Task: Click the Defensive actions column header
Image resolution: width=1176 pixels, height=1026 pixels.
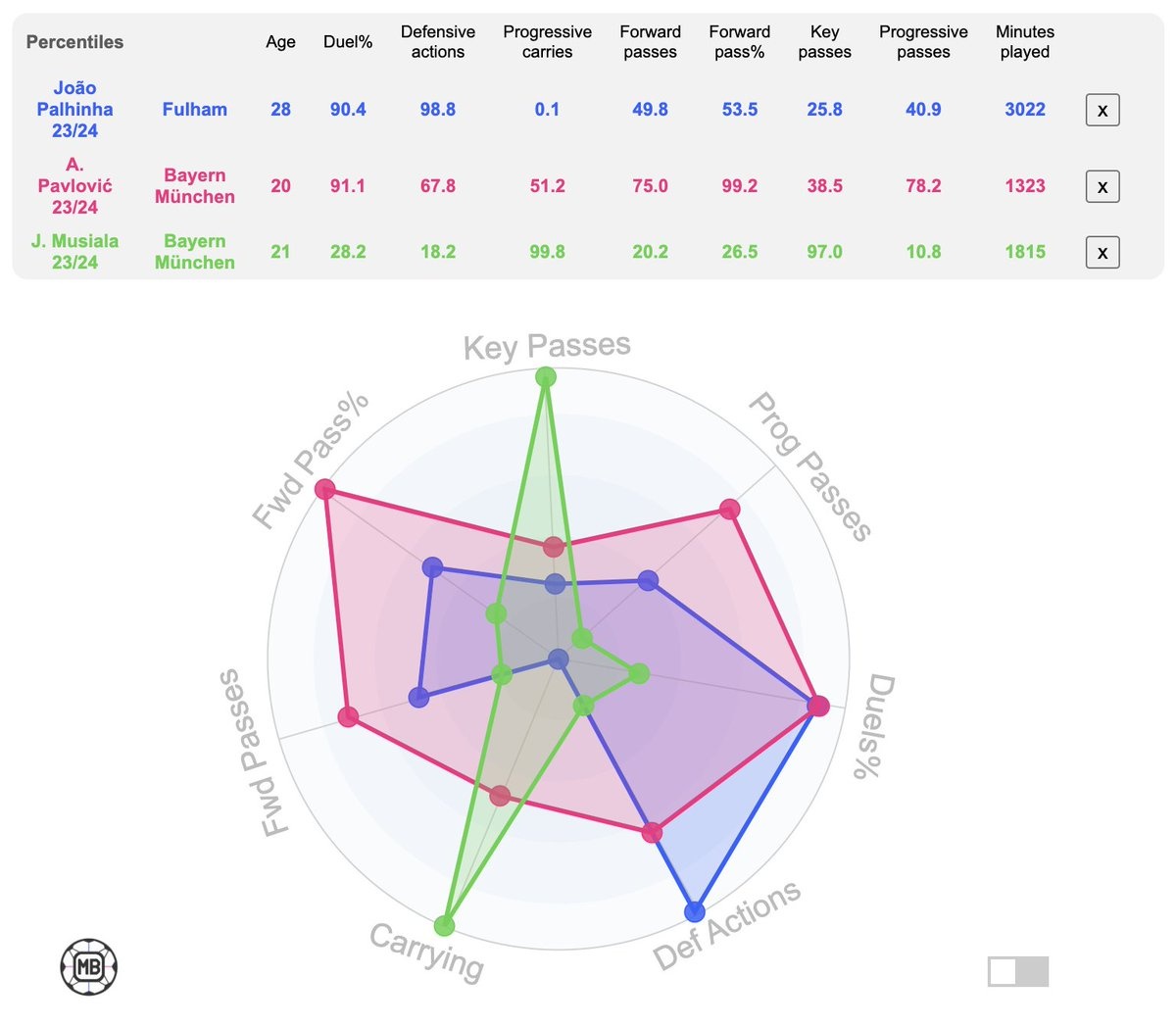Action: (438, 42)
